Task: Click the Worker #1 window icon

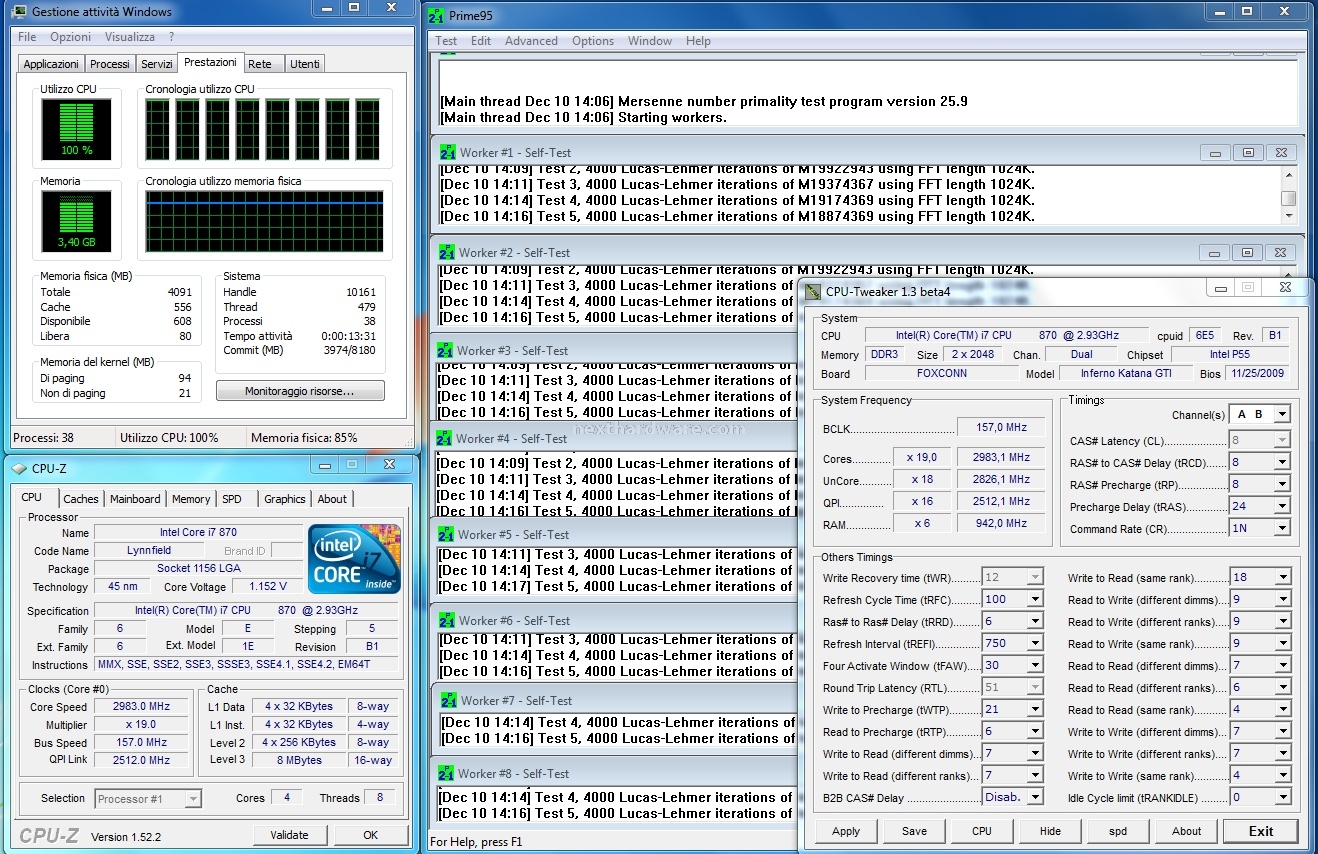Action: 447,152
